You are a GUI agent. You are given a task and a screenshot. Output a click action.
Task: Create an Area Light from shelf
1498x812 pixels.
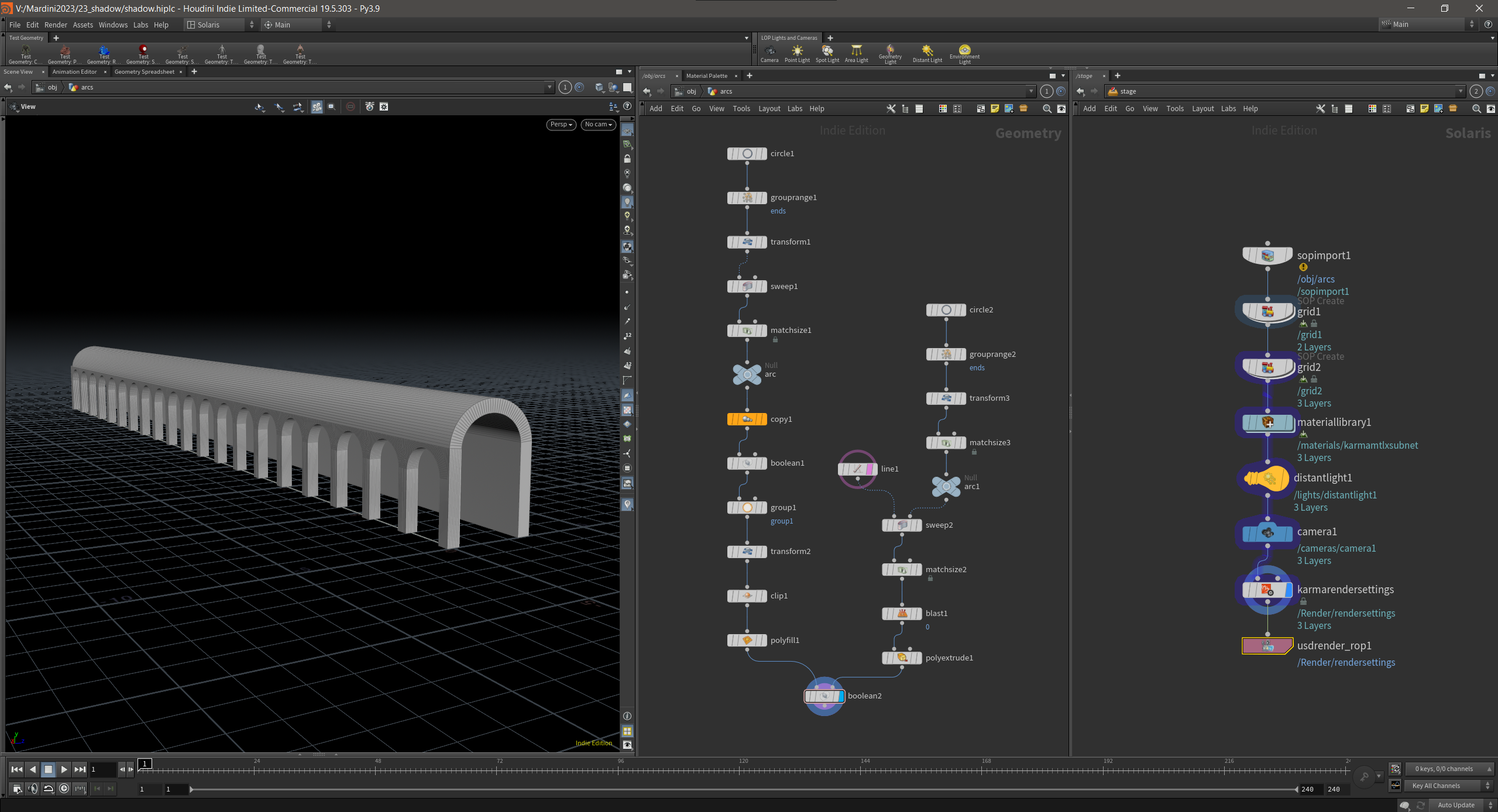856,53
